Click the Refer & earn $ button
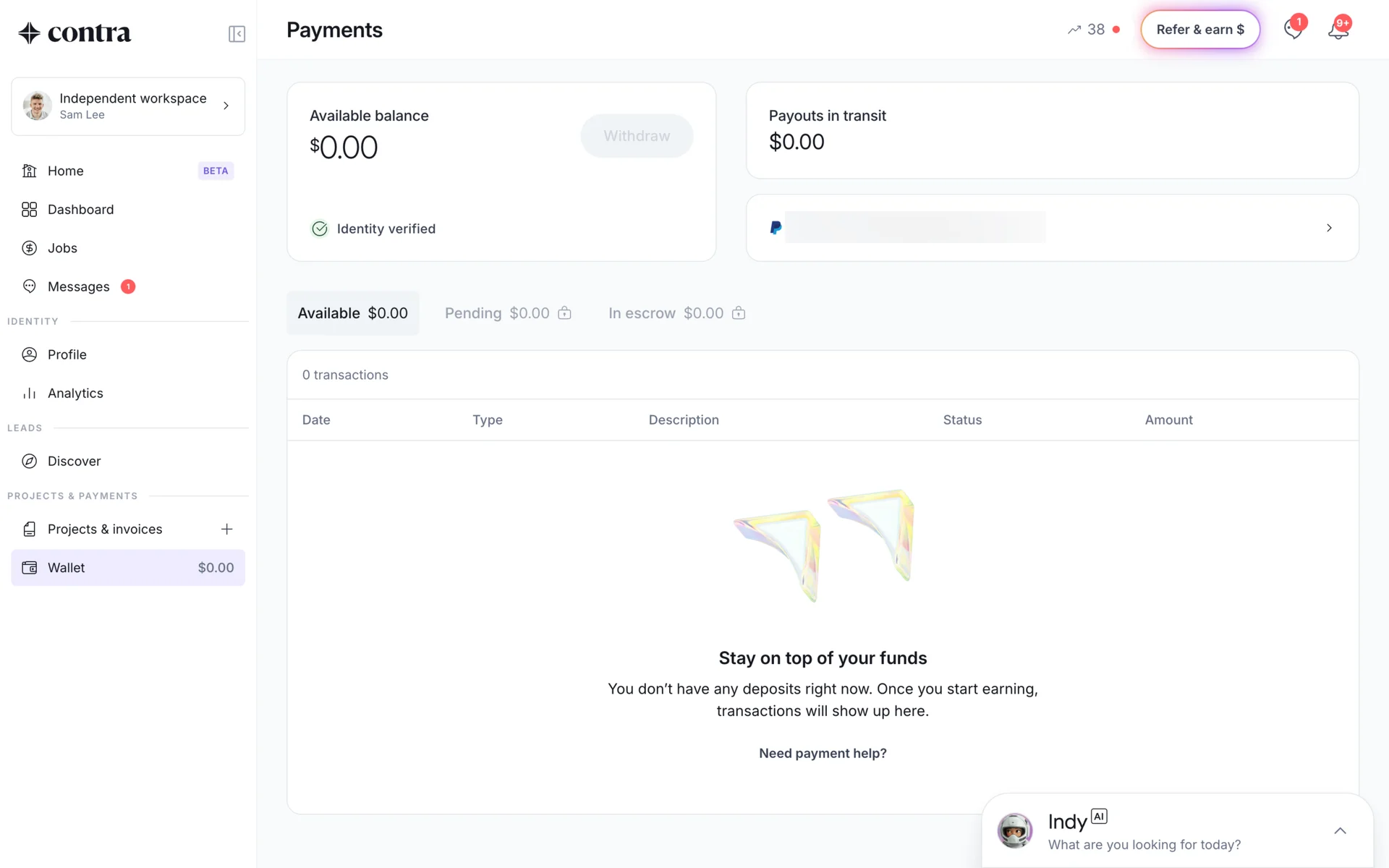 tap(1200, 30)
